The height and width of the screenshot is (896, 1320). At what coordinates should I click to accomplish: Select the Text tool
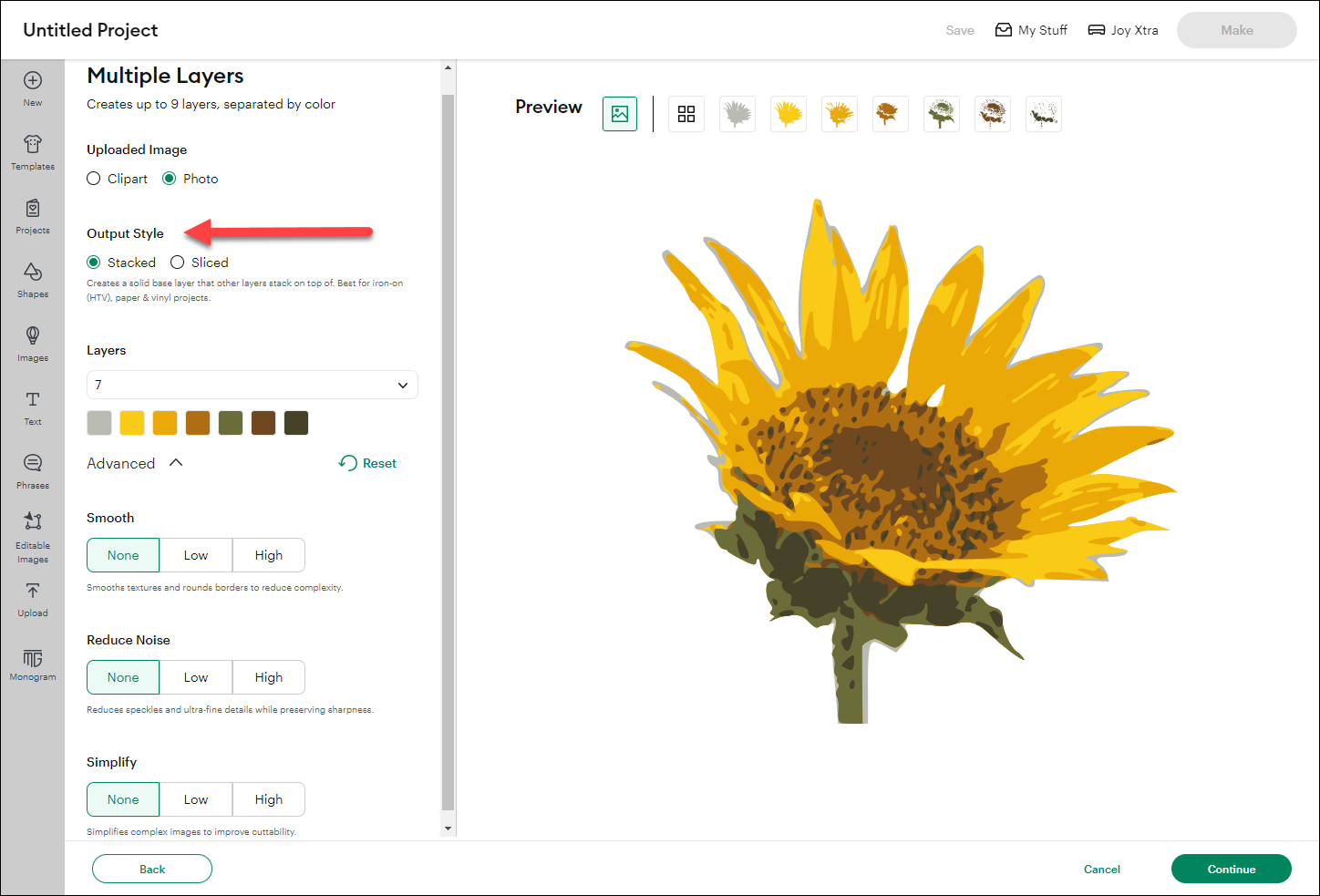pyautogui.click(x=33, y=406)
